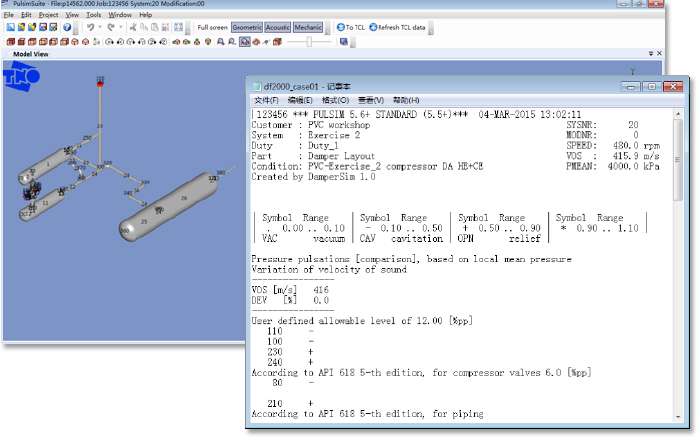Click the Paste clipboard icon
The height and width of the screenshot is (437, 697).
(154, 28)
